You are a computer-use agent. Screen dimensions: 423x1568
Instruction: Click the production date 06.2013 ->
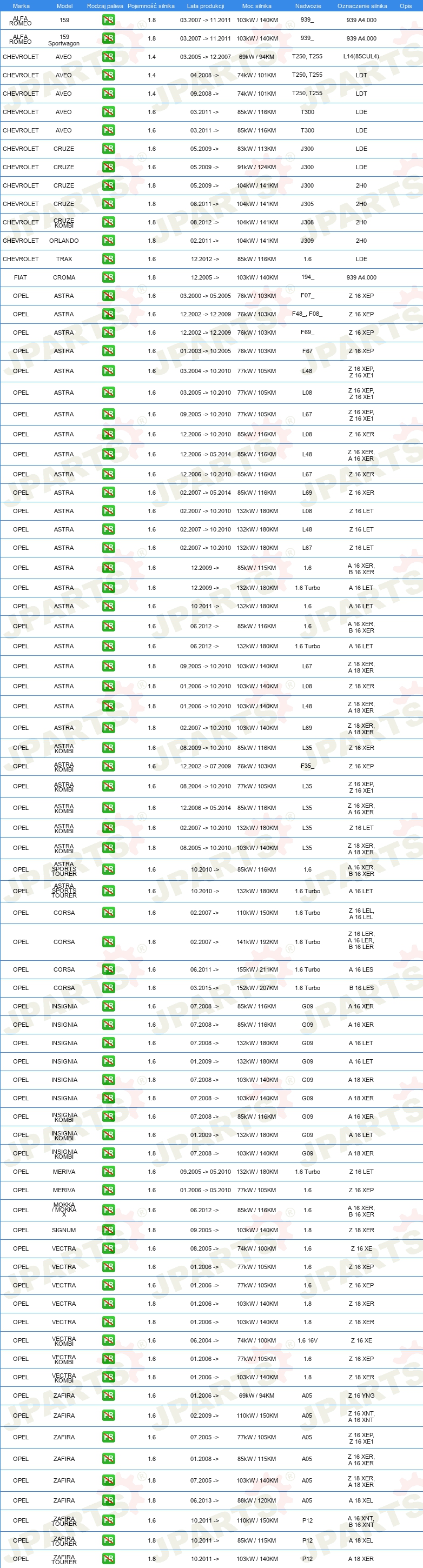click(204, 1500)
